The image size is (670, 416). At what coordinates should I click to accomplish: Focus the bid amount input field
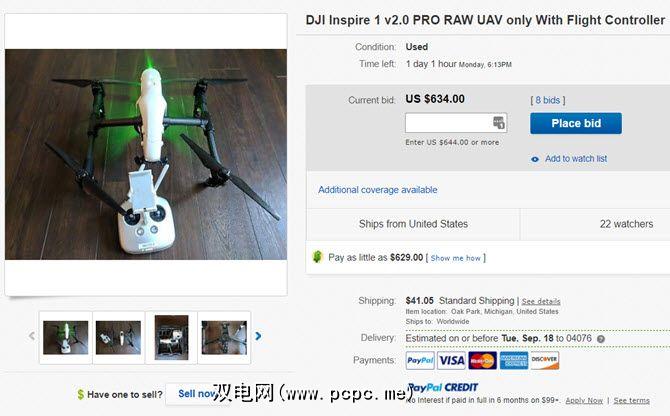456,123
